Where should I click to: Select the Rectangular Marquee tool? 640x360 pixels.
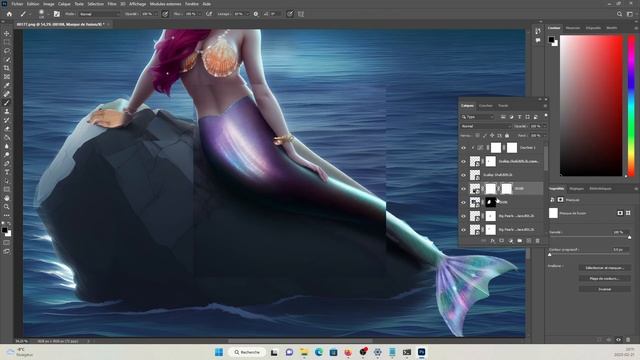tap(7, 42)
